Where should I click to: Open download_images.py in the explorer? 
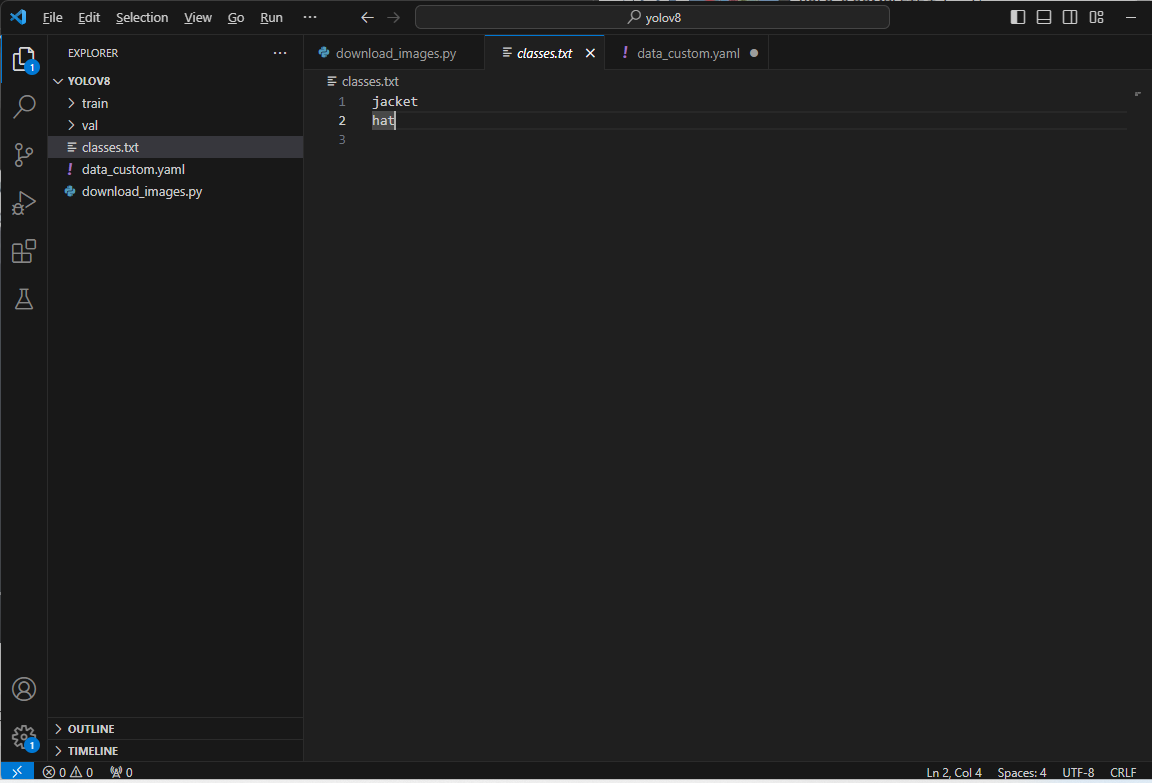(x=176, y=191)
